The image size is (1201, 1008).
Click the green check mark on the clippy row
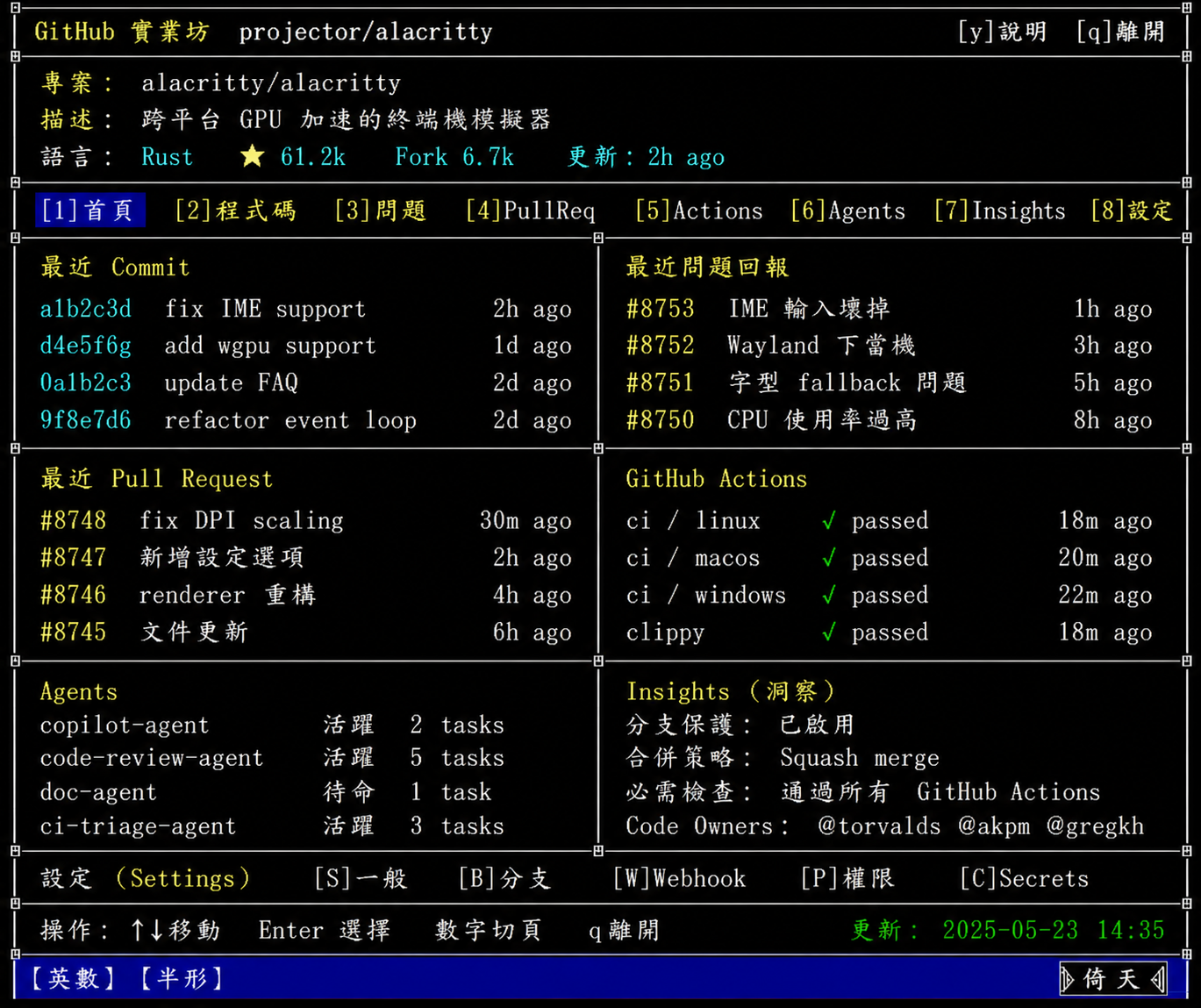coord(828,633)
